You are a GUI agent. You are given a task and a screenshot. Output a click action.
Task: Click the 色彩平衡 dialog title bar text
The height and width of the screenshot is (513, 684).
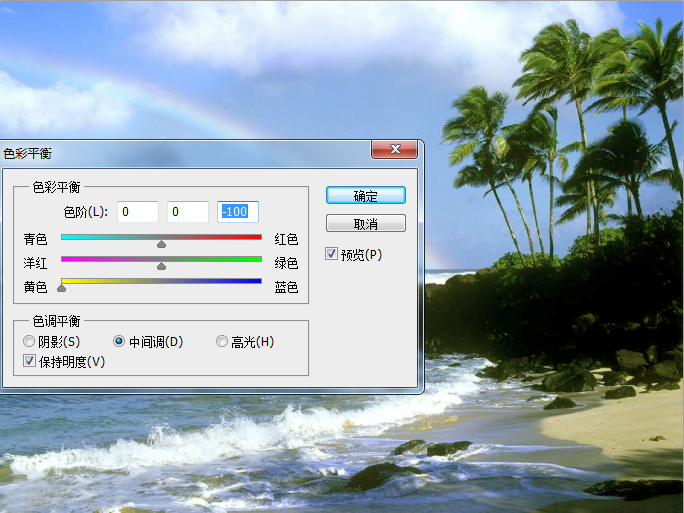[27, 153]
